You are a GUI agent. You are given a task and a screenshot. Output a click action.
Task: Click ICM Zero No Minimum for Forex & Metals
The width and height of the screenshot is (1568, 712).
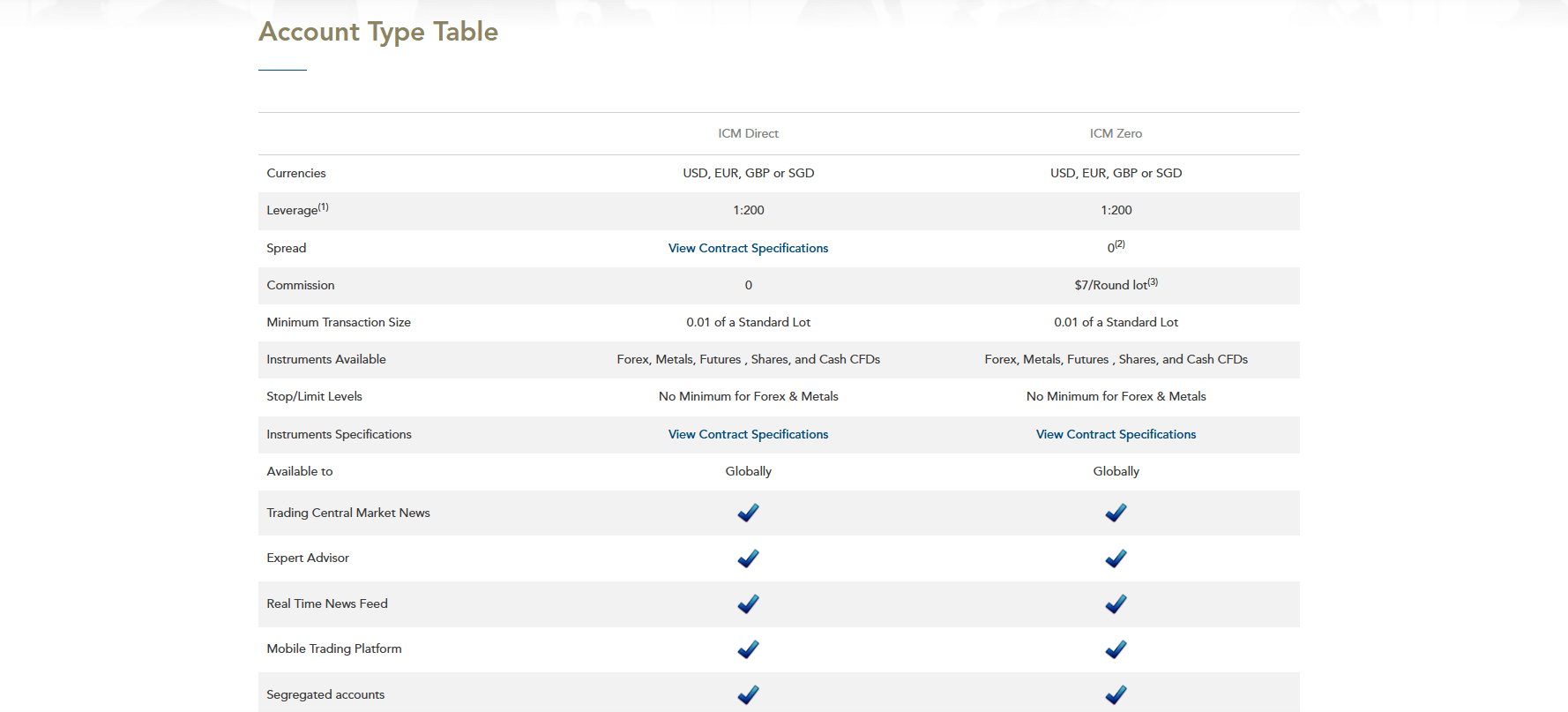pyautogui.click(x=1116, y=396)
